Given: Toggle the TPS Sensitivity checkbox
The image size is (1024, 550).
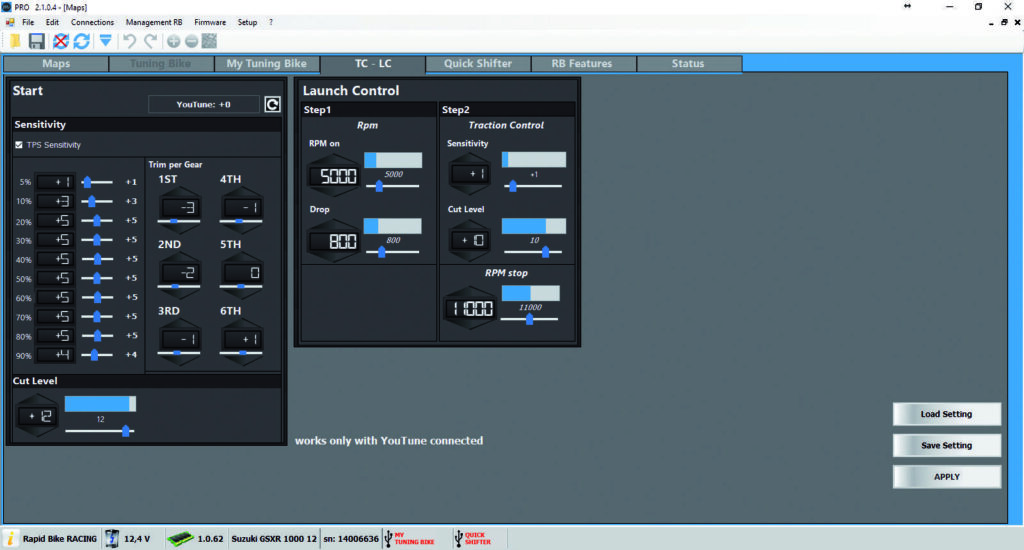Looking at the screenshot, I should tap(19, 145).
